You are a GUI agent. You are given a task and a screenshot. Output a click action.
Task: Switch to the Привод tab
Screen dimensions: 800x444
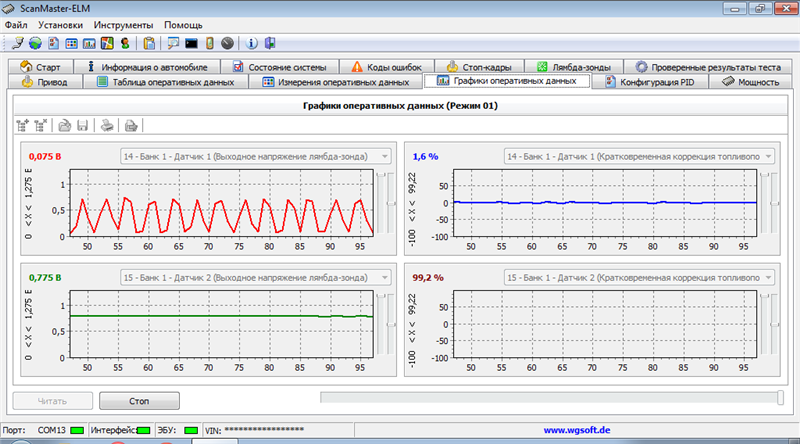click(45, 82)
